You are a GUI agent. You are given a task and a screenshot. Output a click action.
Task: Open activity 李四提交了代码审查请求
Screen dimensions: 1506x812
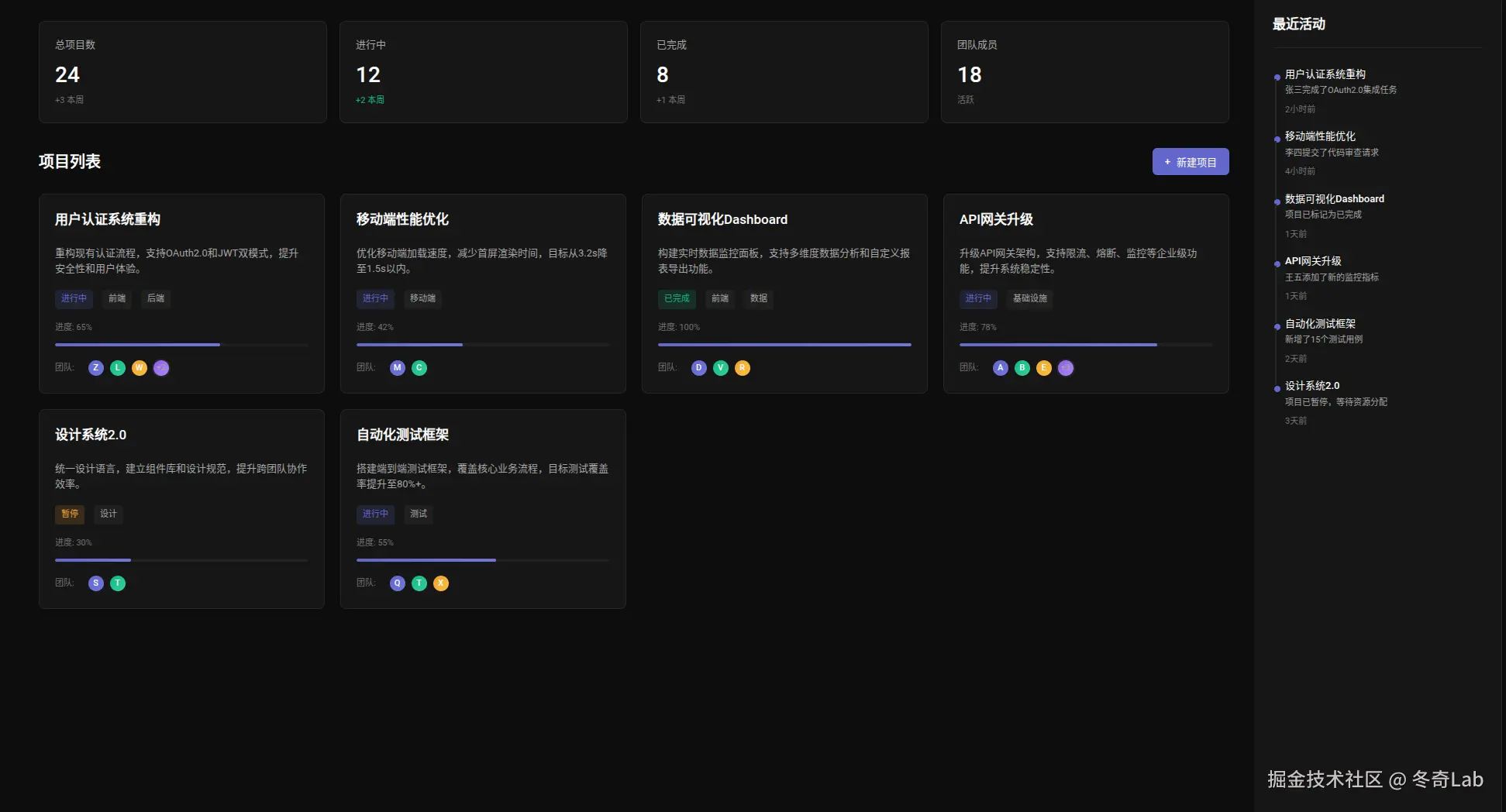click(x=1332, y=153)
